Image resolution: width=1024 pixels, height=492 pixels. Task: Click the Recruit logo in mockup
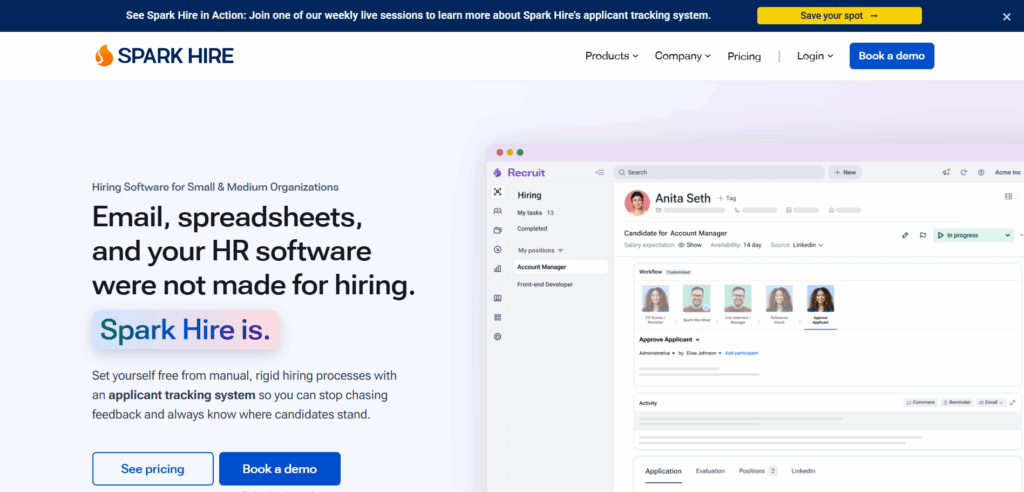519,172
